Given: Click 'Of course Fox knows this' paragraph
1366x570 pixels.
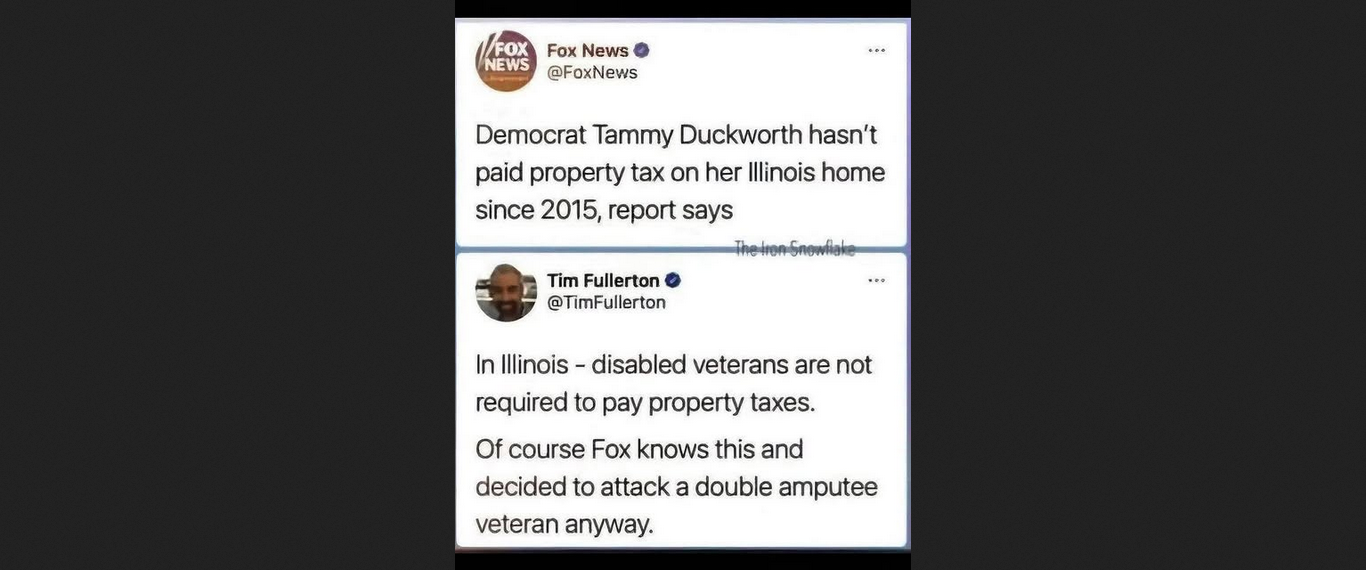Looking at the screenshot, I should pos(676,486).
